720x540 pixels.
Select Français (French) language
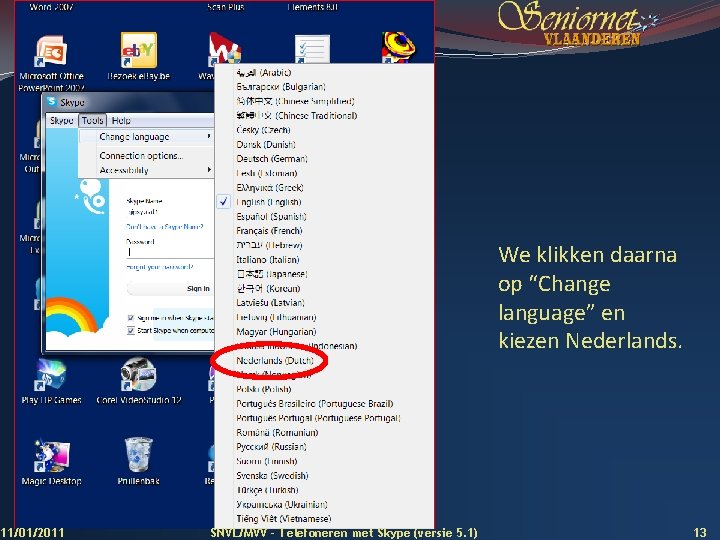(x=269, y=231)
